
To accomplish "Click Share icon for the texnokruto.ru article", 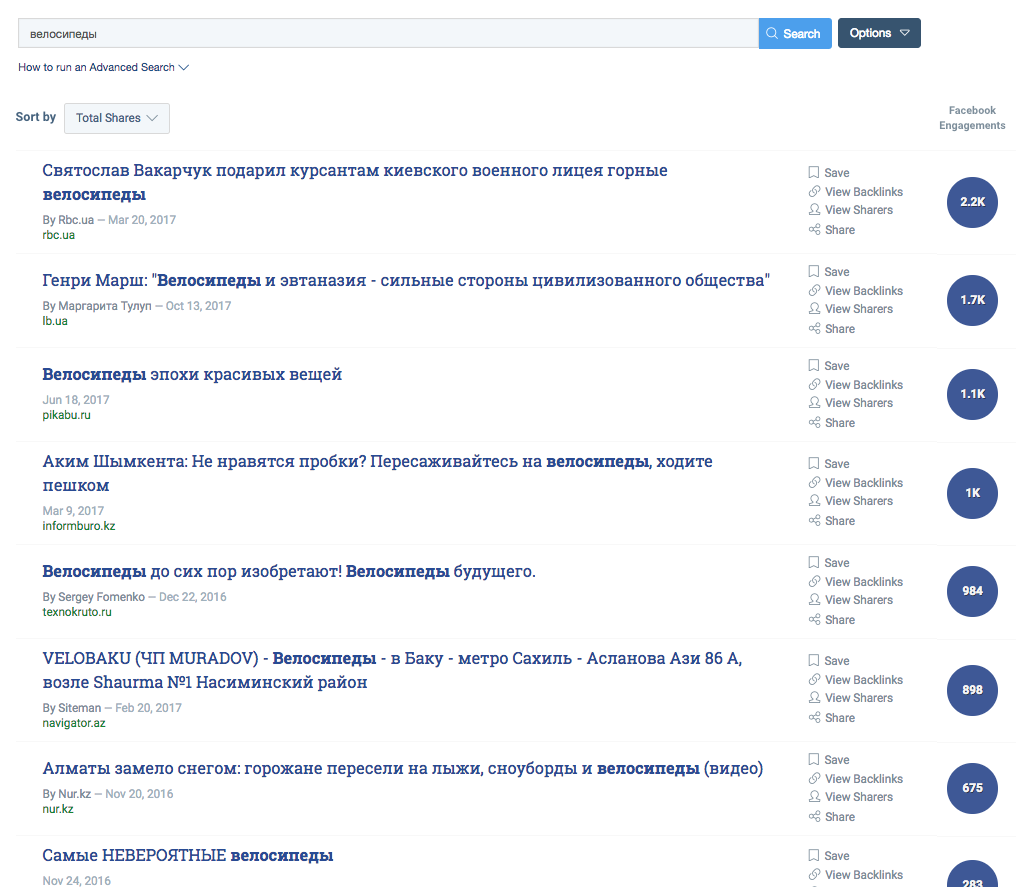I will 814,619.
